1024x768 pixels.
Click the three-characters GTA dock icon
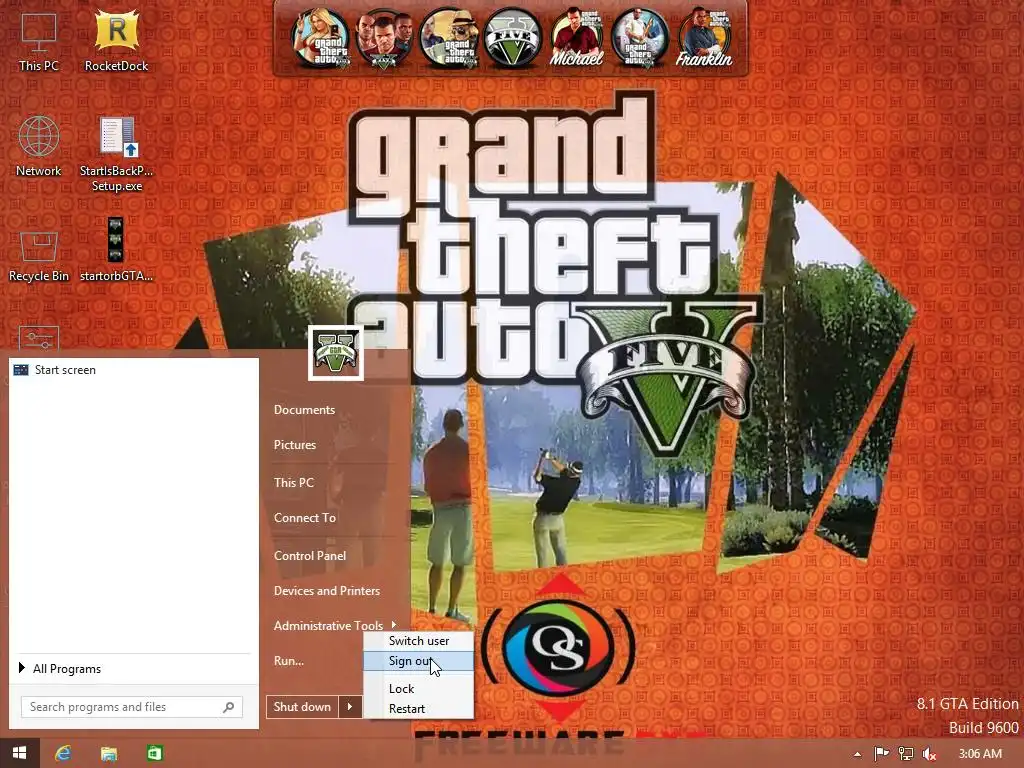click(x=384, y=38)
